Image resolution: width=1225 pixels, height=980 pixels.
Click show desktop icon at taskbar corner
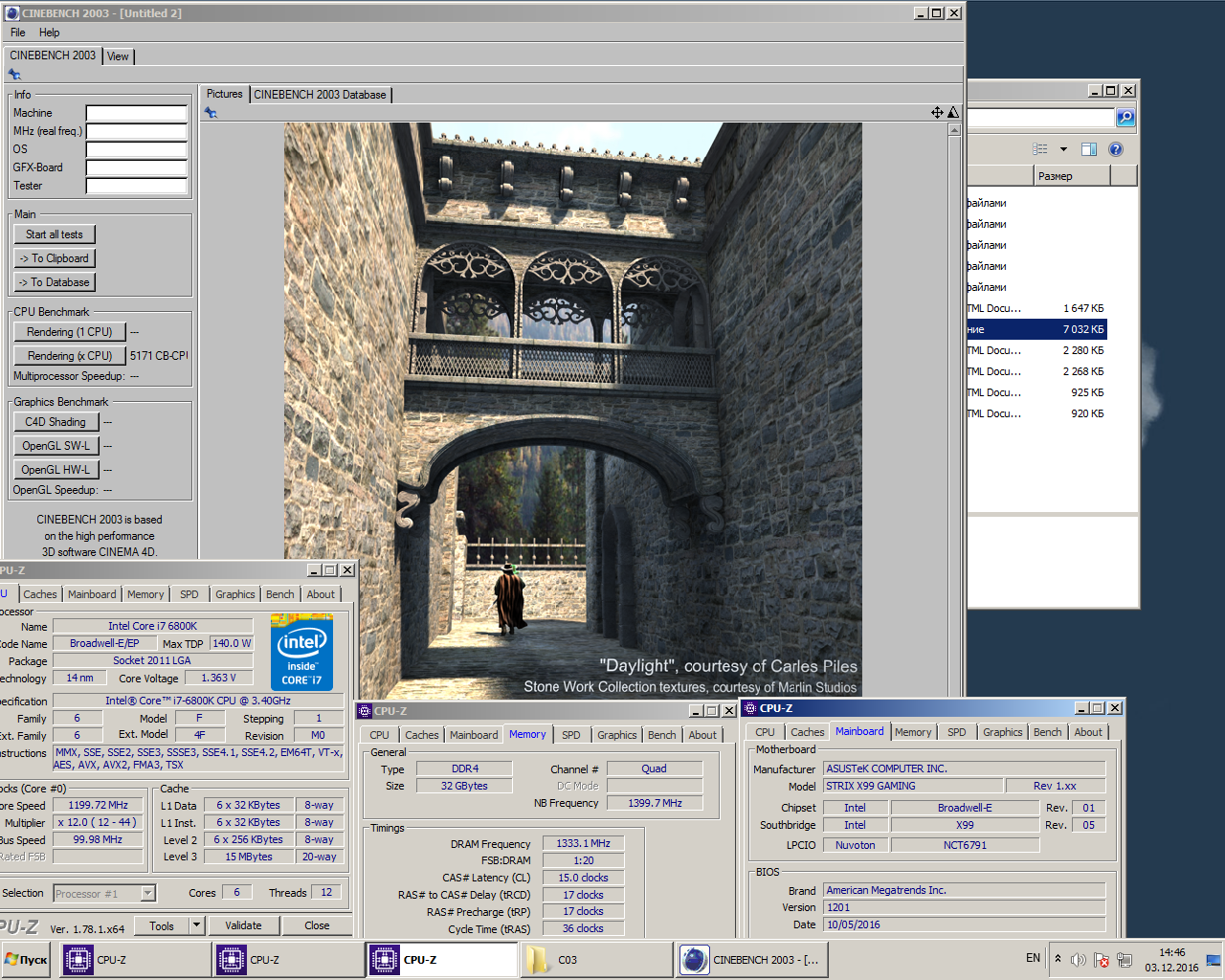point(1214,960)
